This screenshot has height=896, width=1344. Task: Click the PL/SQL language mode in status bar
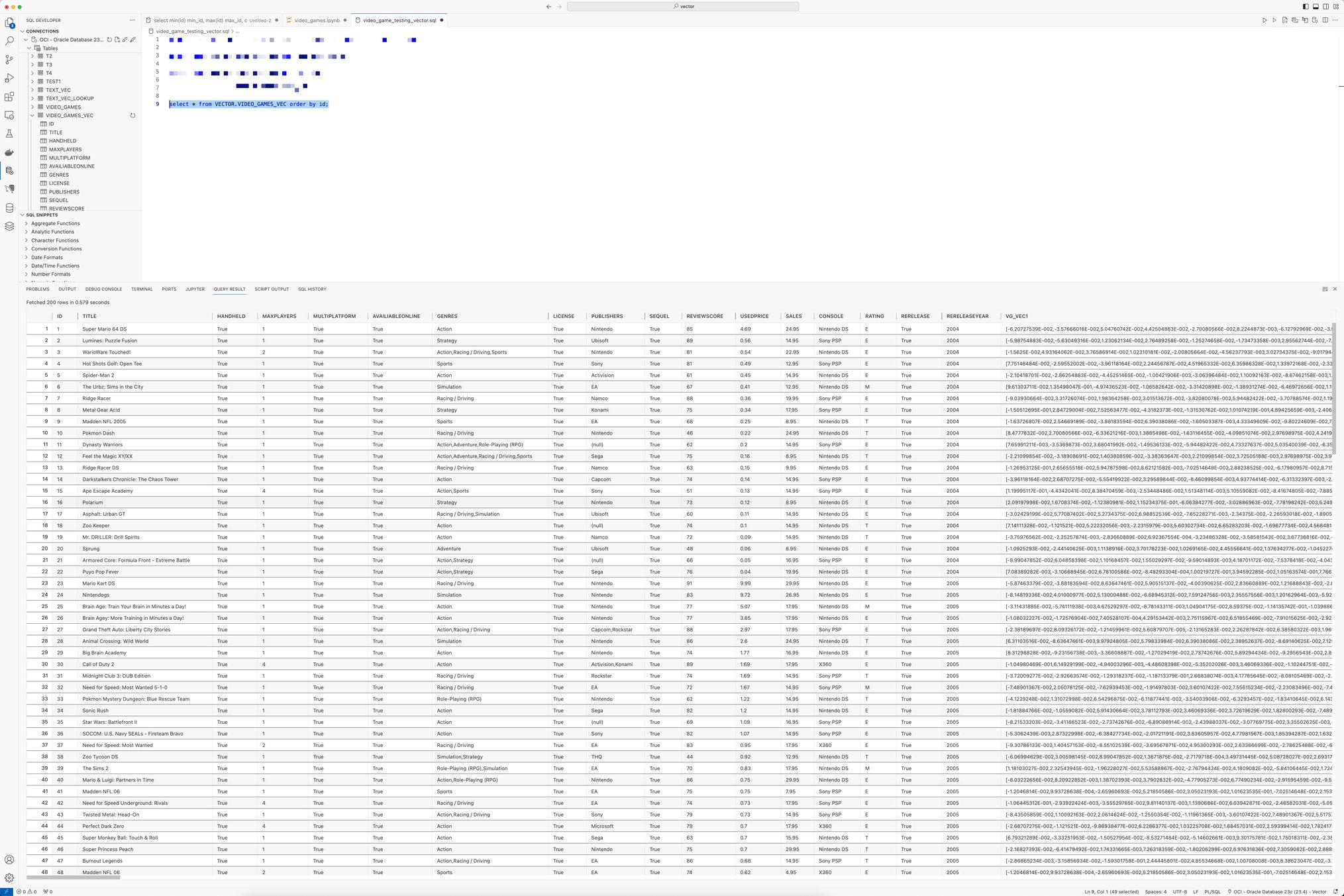1211,891
